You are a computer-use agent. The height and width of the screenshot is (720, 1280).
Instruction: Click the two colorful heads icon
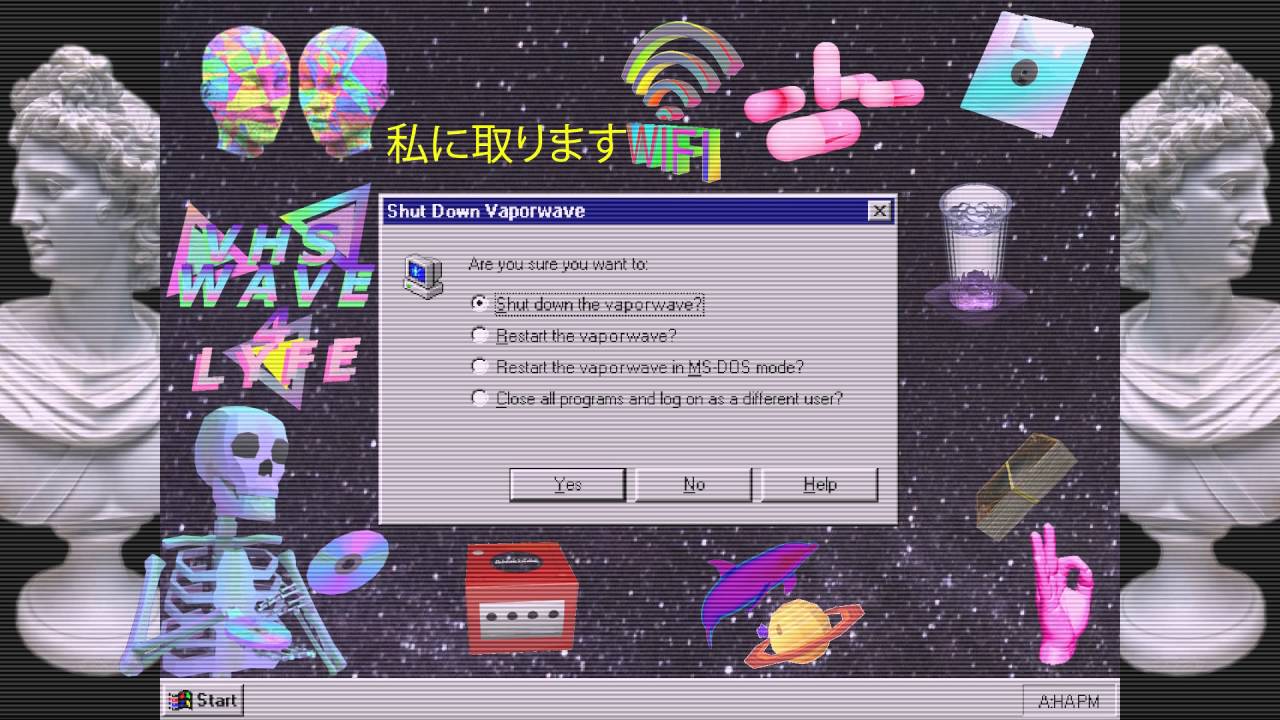pyautogui.click(x=293, y=90)
